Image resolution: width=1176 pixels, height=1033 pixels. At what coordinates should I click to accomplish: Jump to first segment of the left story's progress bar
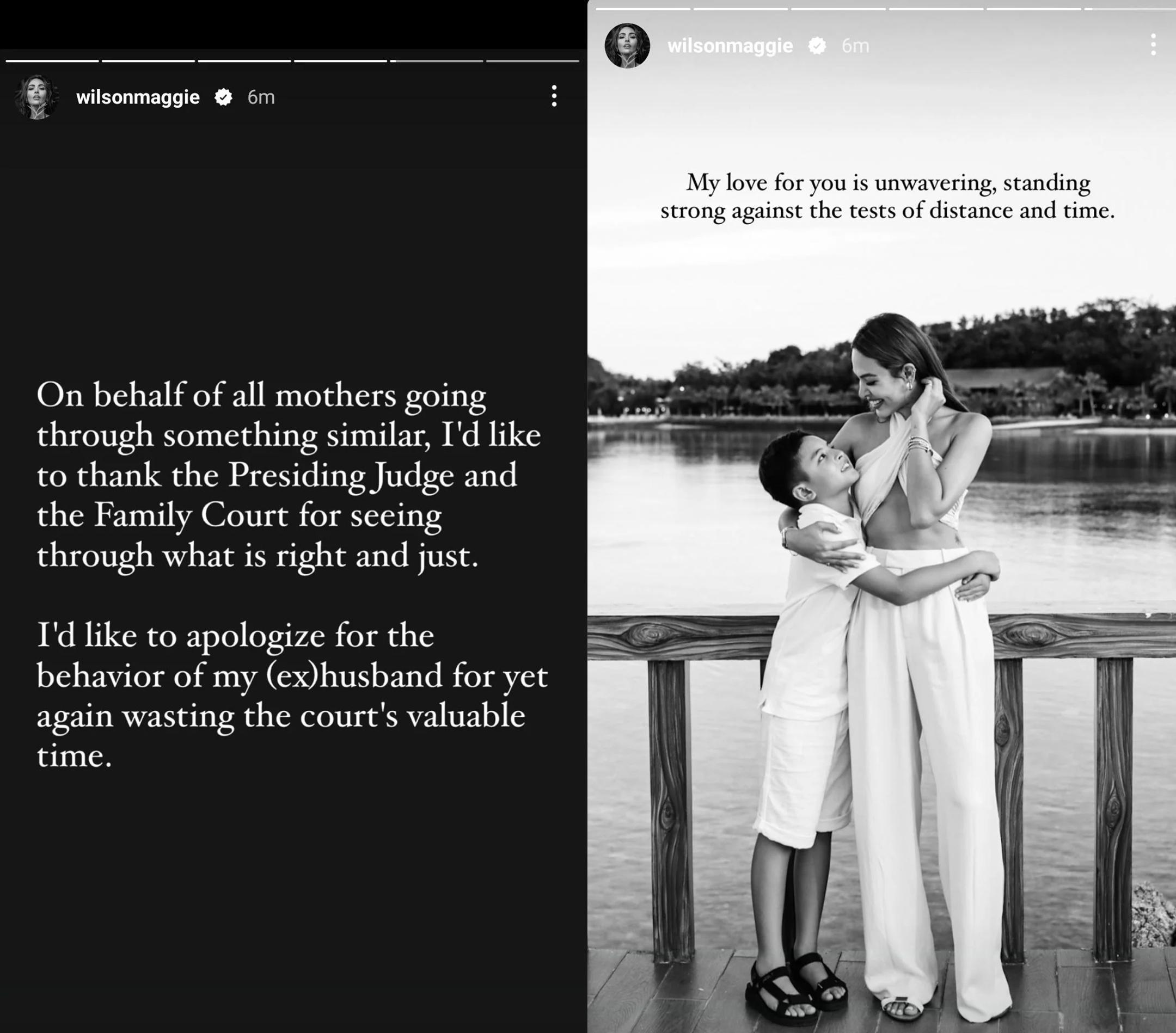click(52, 60)
